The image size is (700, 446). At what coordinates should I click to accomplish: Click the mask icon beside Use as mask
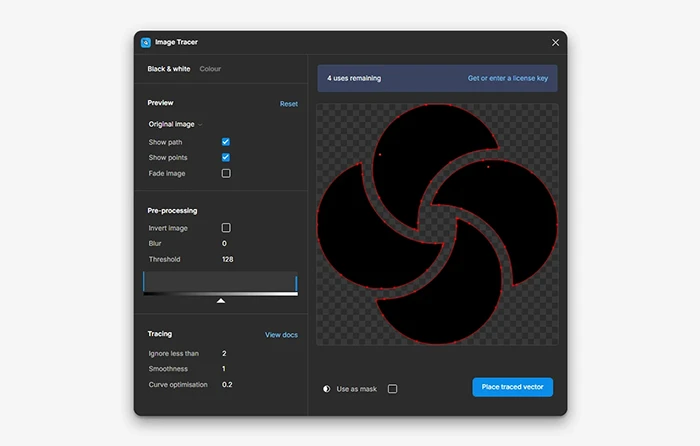coord(327,389)
